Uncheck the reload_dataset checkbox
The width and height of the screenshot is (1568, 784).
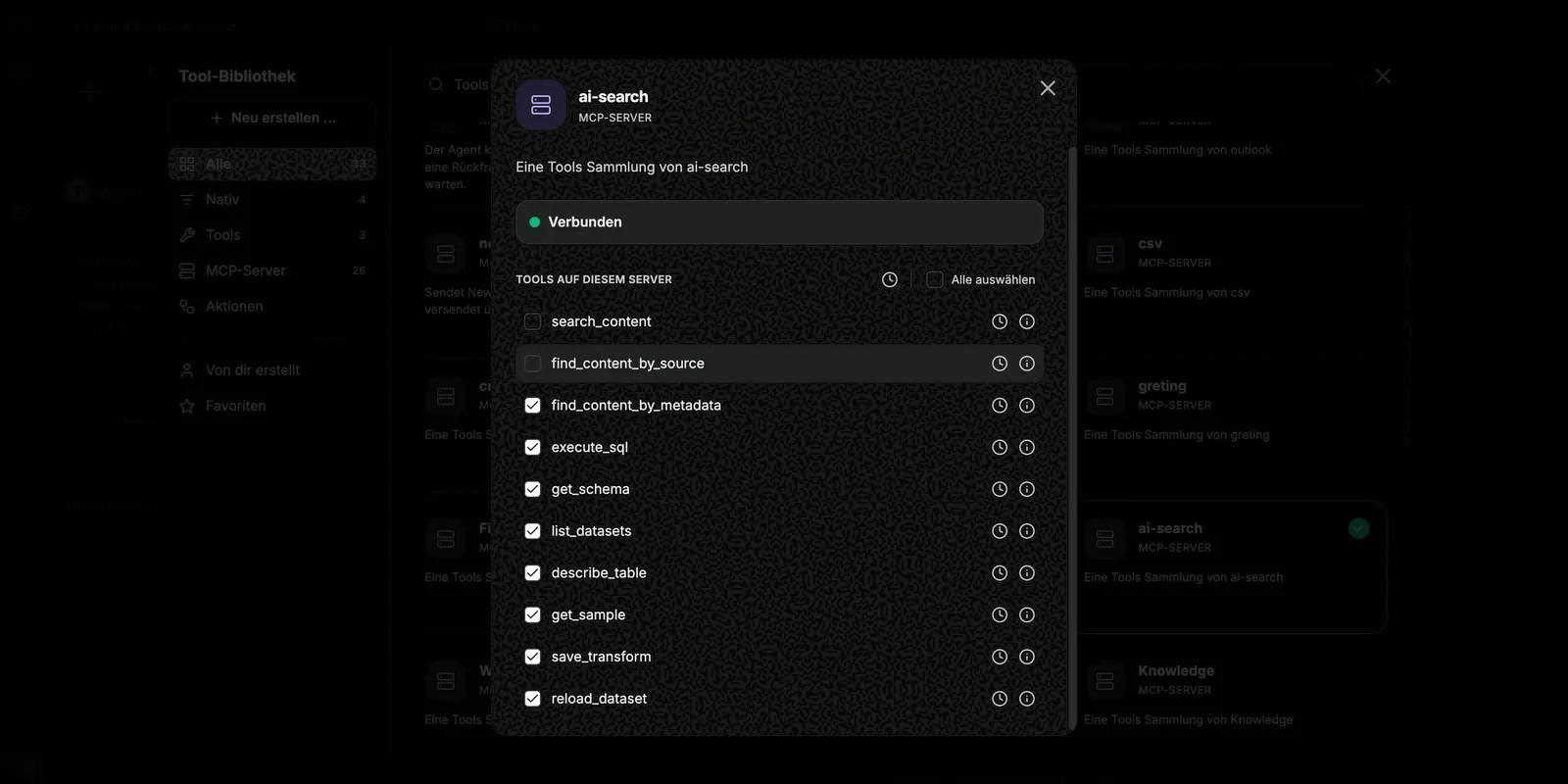coord(533,699)
